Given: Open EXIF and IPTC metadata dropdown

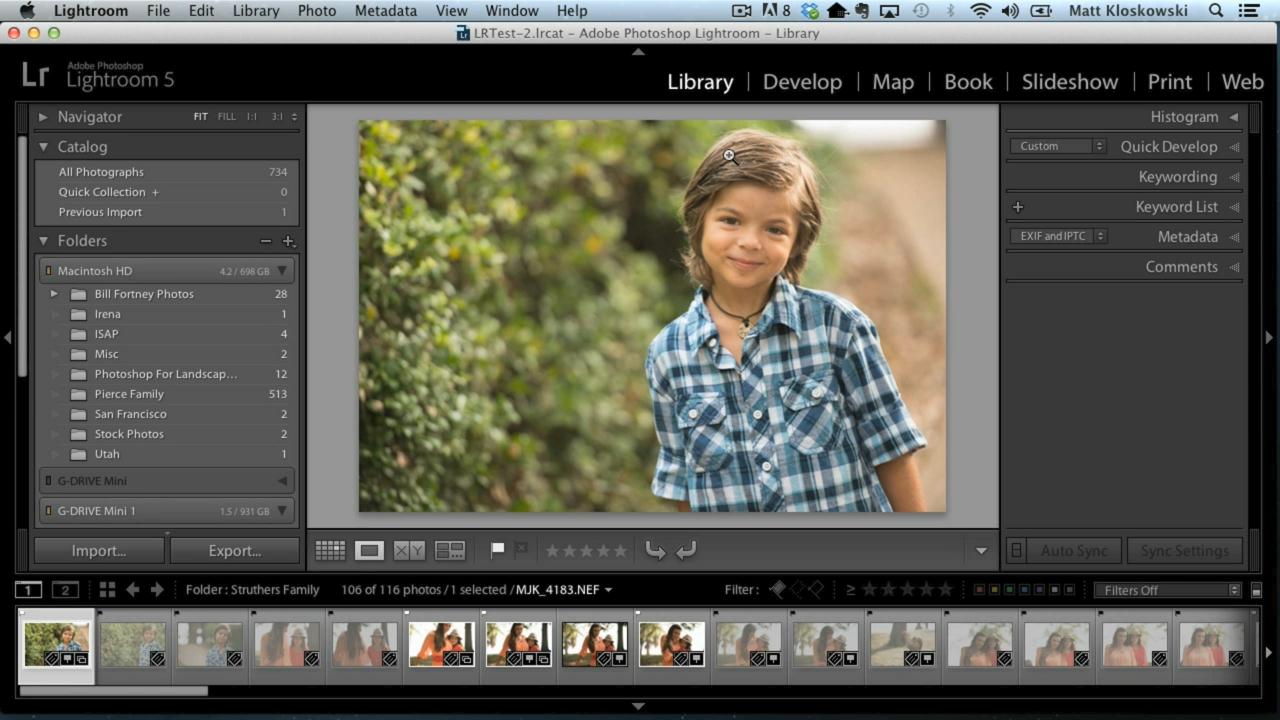Looking at the screenshot, I should tap(1058, 236).
